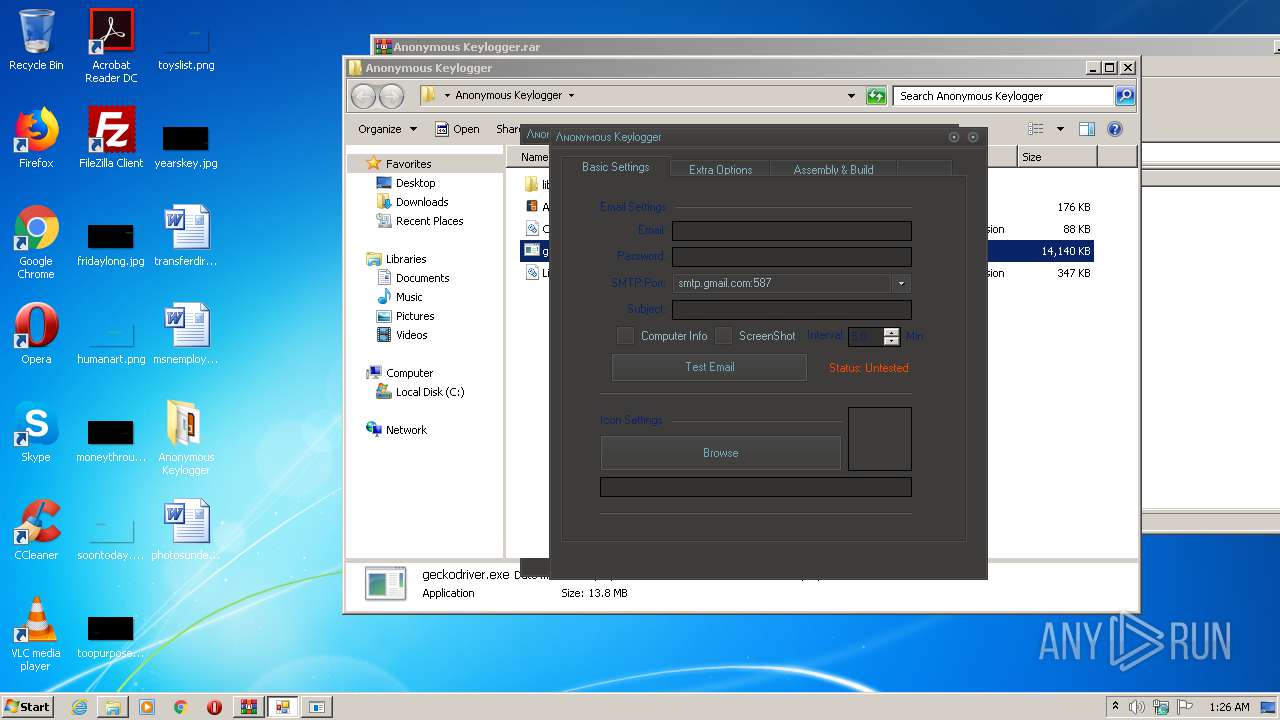This screenshot has height=720, width=1280.
Task: Select toyslist.png on the desktop
Action: pos(186,46)
